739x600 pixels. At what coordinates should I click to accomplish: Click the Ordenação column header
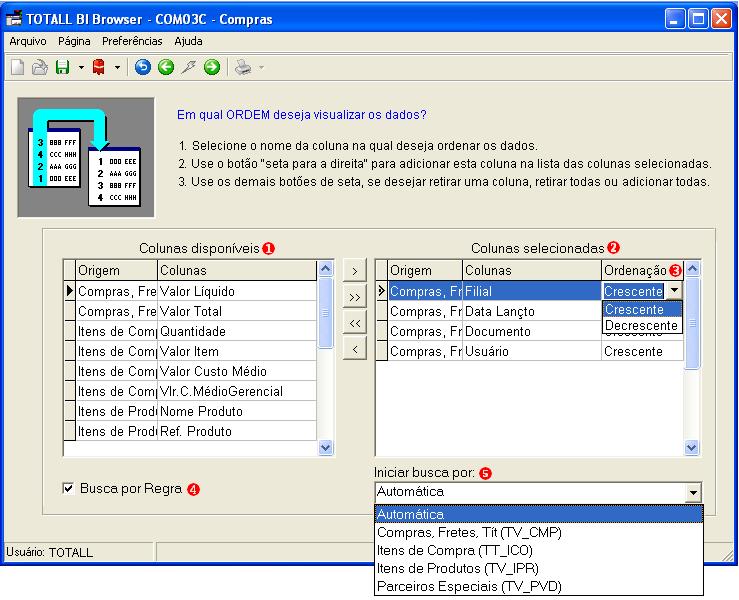click(642, 271)
